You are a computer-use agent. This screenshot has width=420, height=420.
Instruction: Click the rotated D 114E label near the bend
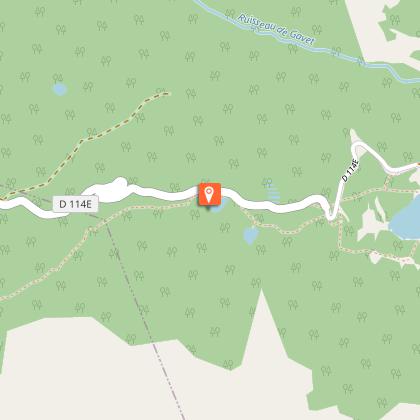pyautogui.click(x=351, y=170)
